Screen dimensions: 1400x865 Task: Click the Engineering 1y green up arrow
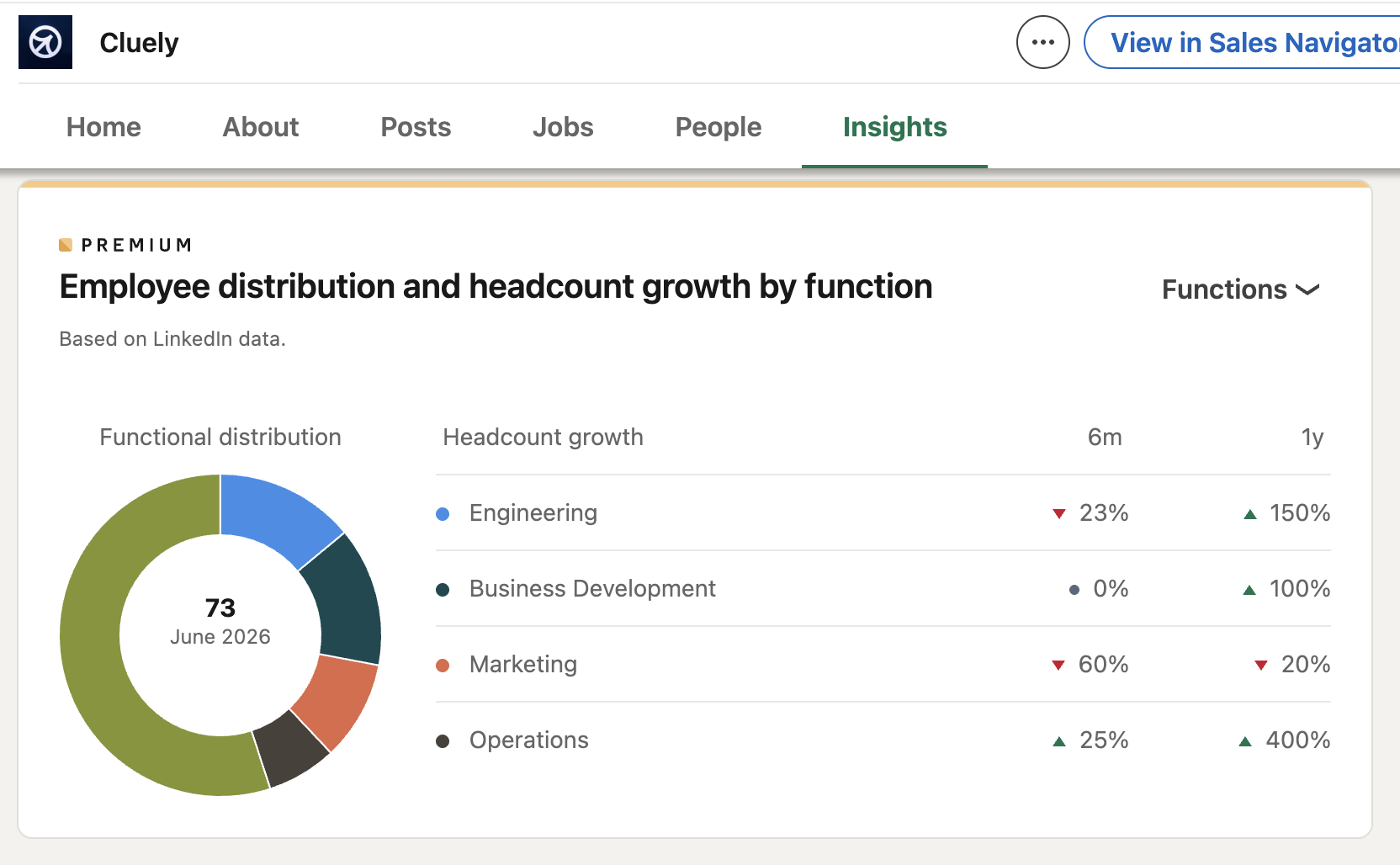pos(1250,513)
